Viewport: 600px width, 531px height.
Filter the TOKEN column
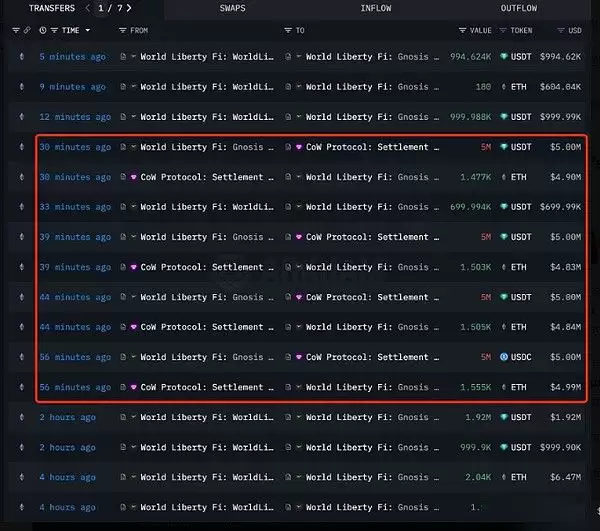point(503,30)
